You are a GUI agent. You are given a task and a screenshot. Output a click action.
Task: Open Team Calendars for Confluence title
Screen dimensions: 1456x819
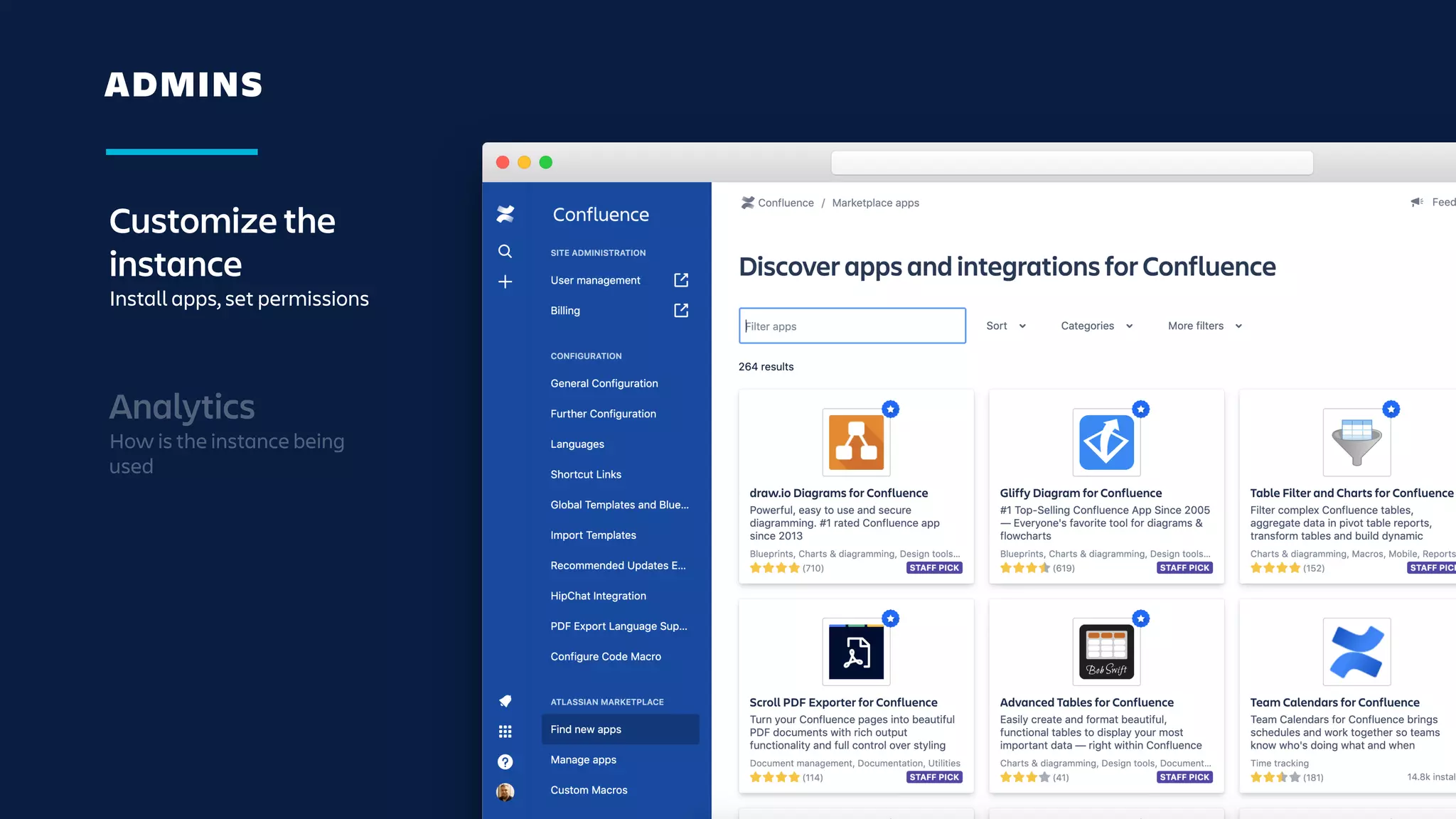1334,702
